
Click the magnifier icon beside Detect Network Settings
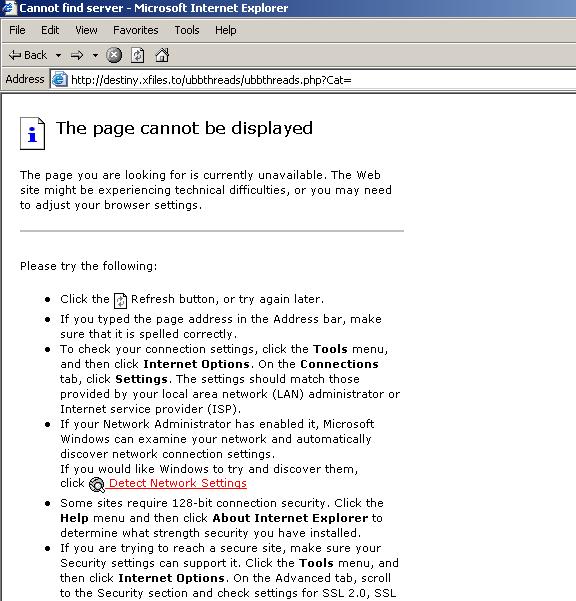[x=97, y=484]
